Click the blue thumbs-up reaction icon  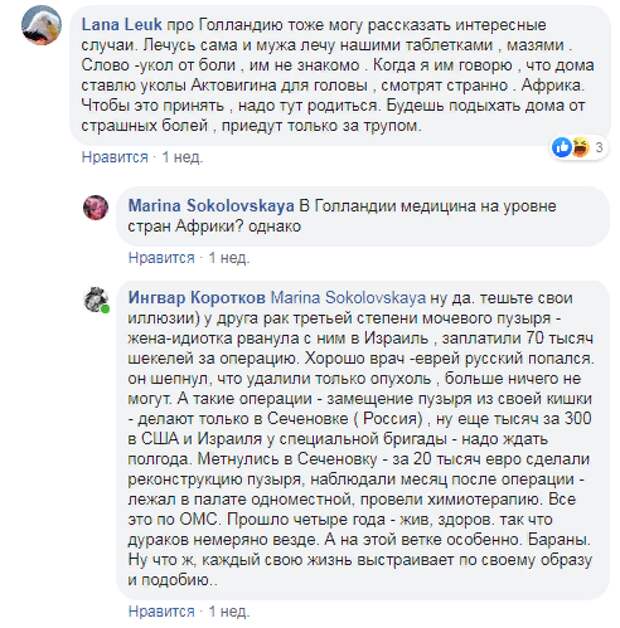click(x=562, y=147)
